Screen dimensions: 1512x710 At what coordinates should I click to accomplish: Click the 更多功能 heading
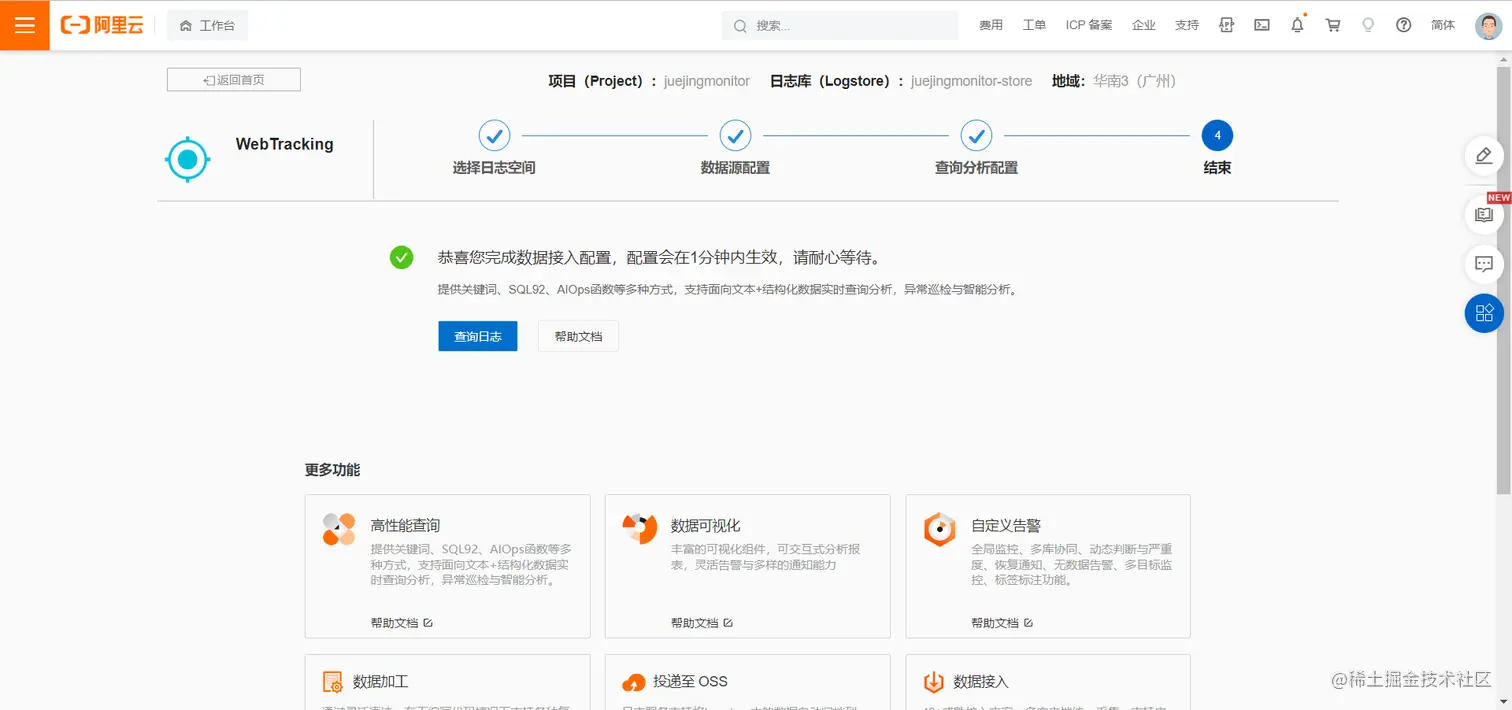pos(332,470)
